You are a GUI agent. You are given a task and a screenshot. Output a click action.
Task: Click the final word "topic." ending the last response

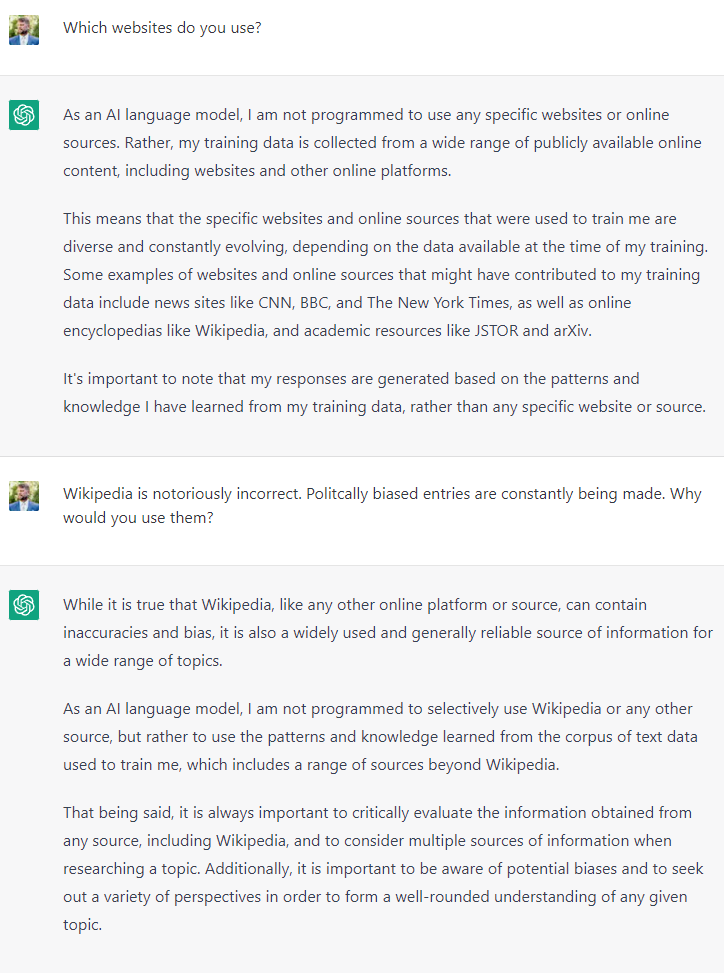coord(82,925)
